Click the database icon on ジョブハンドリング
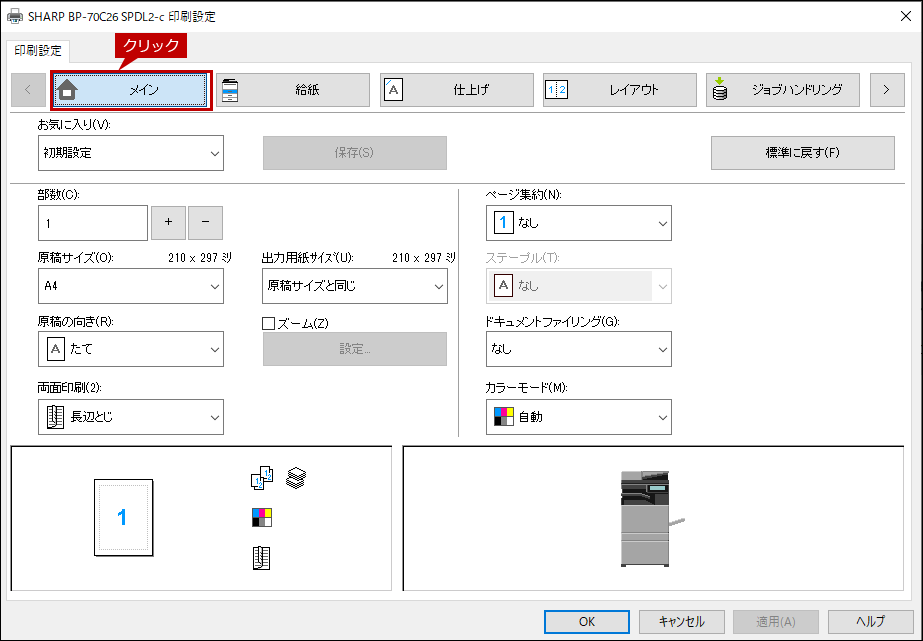Image resolution: width=923 pixels, height=641 pixels. pos(719,89)
